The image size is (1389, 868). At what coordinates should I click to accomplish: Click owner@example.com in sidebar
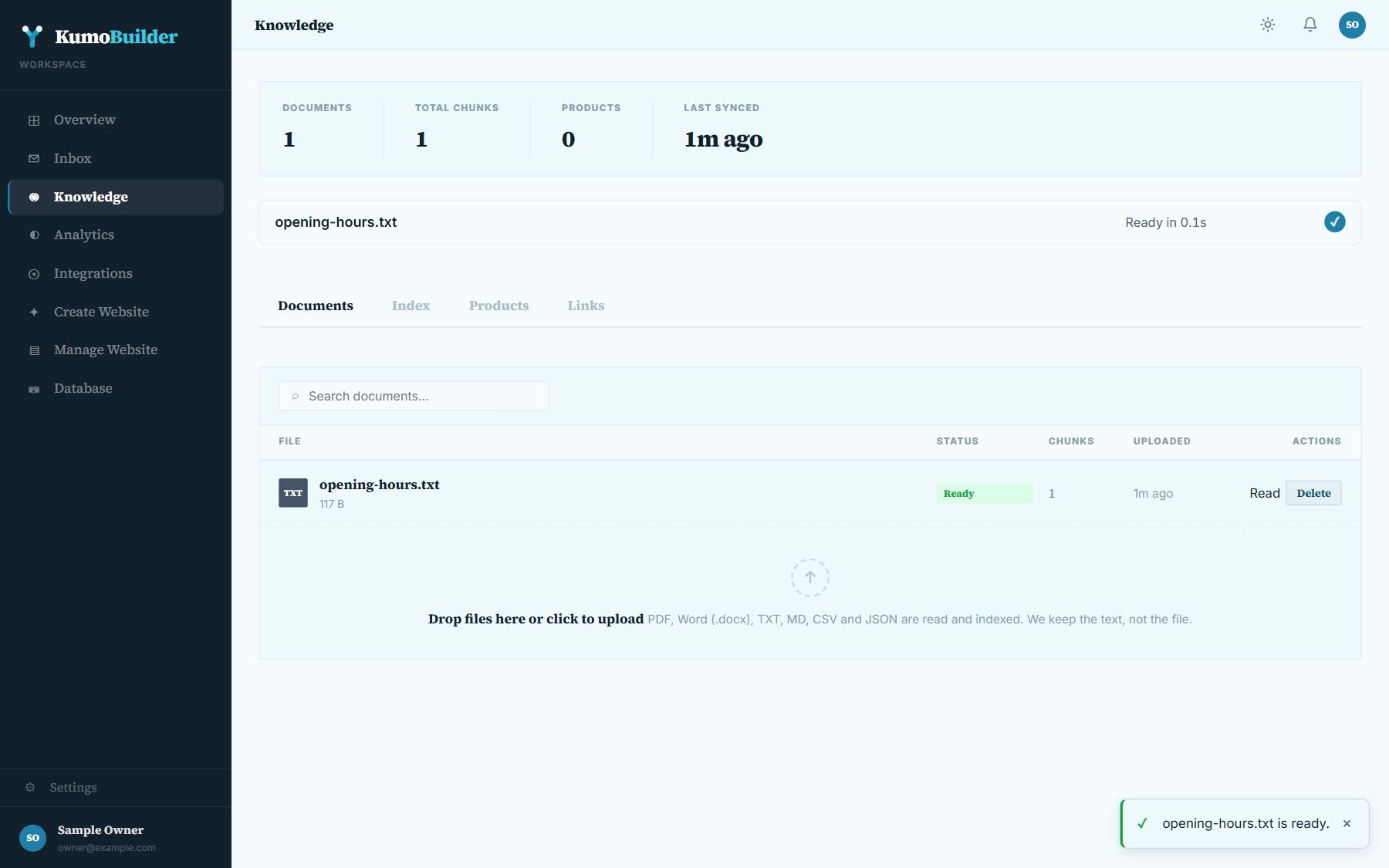click(x=106, y=847)
